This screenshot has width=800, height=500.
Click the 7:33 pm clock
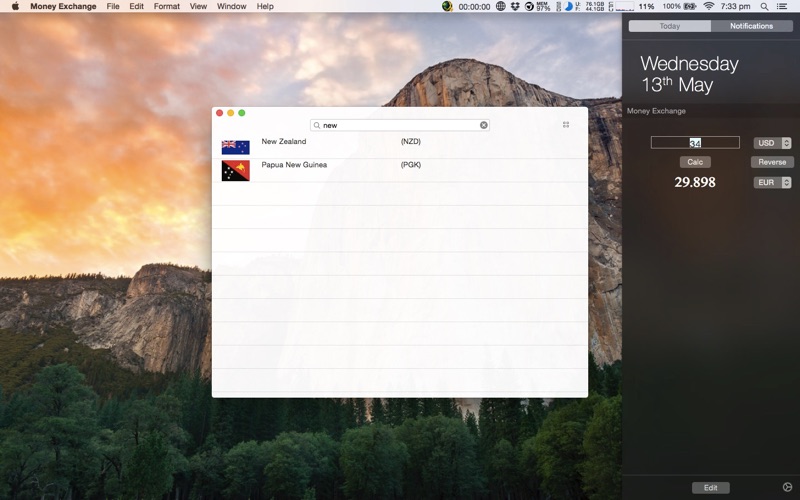(x=735, y=6)
